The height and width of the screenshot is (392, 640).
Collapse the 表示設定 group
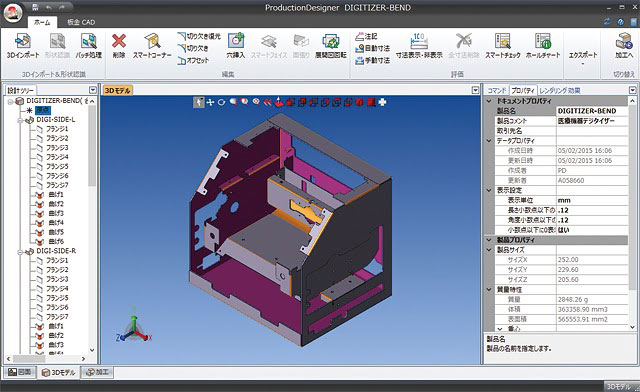pos(489,190)
